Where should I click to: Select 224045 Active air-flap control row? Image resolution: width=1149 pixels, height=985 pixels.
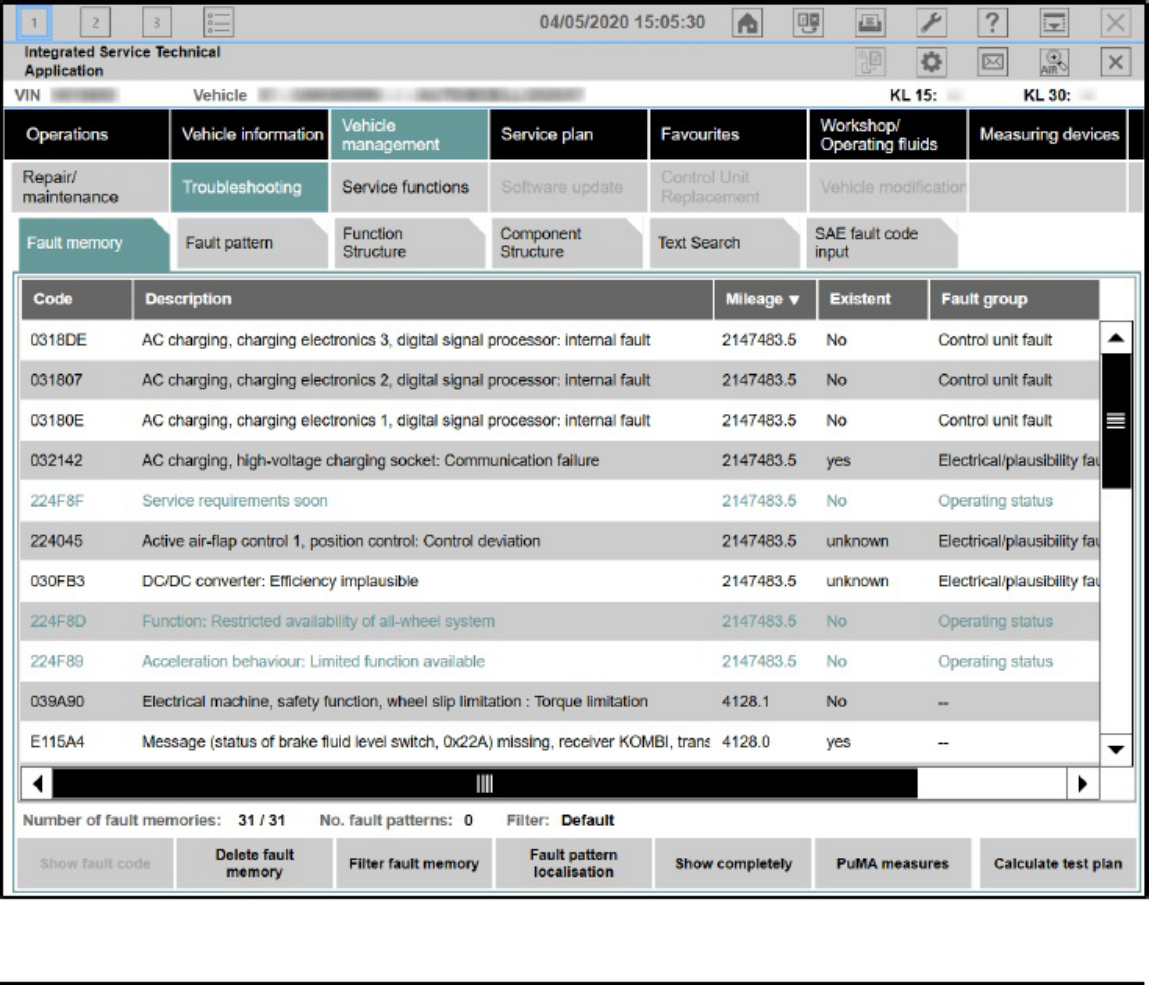[x=560, y=542]
